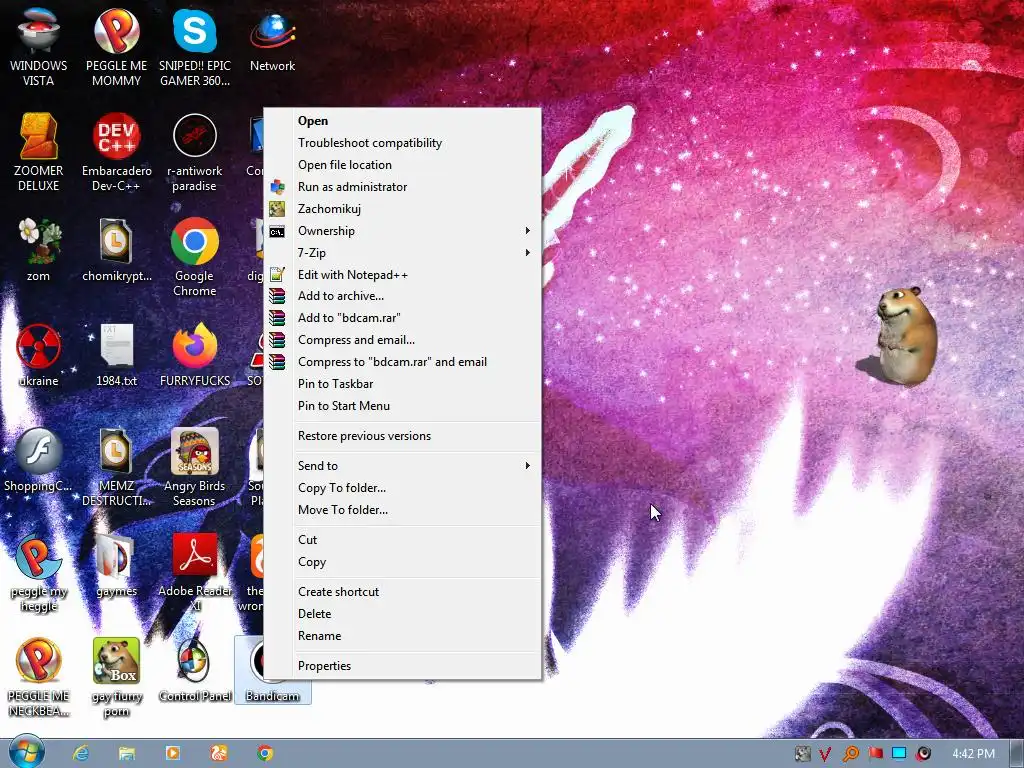Viewport: 1024px width, 768px height.
Task: Select Create shortcut
Action: pos(402,592)
